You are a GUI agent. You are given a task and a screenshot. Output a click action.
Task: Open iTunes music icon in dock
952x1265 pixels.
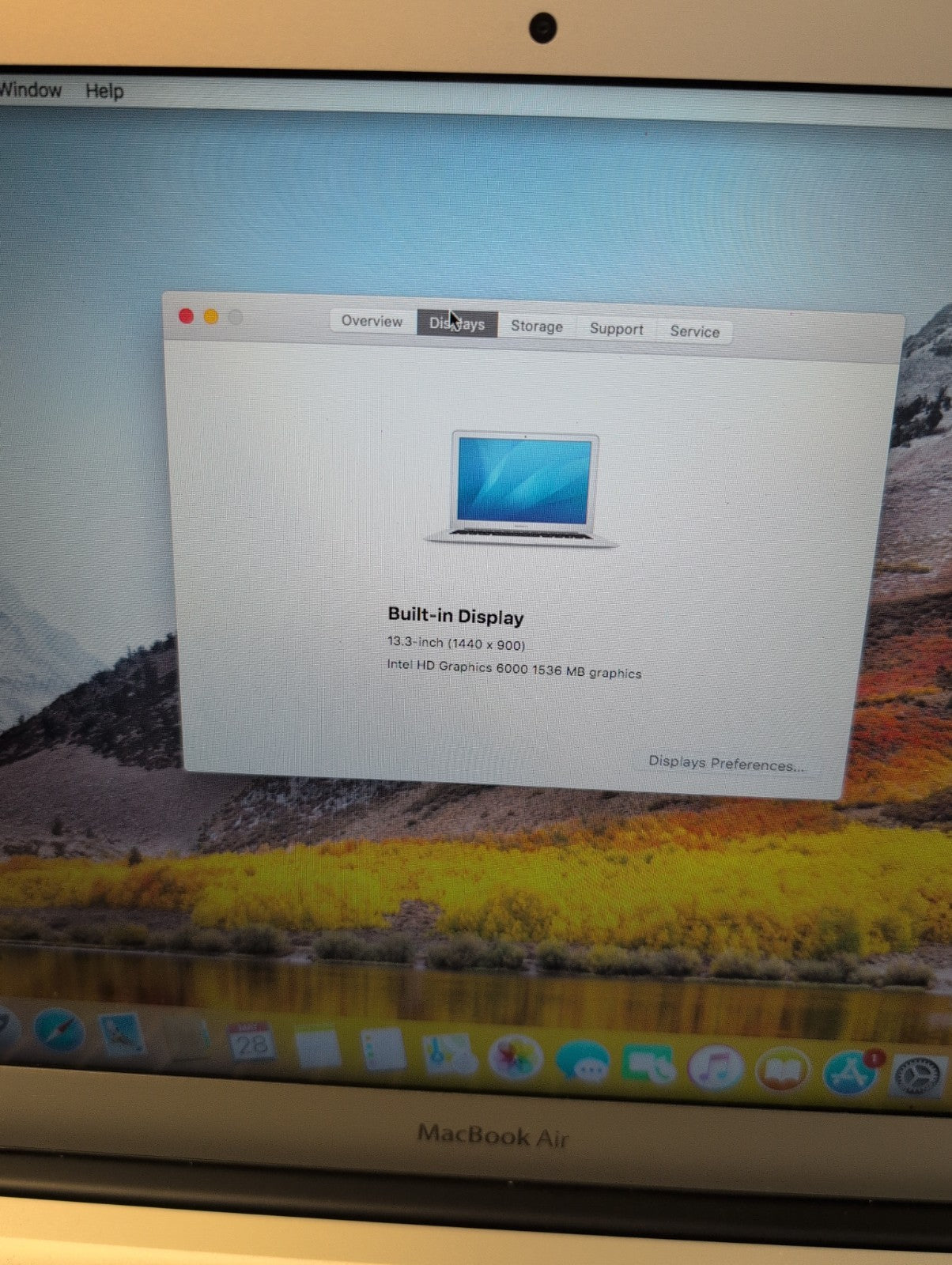pos(716,1068)
